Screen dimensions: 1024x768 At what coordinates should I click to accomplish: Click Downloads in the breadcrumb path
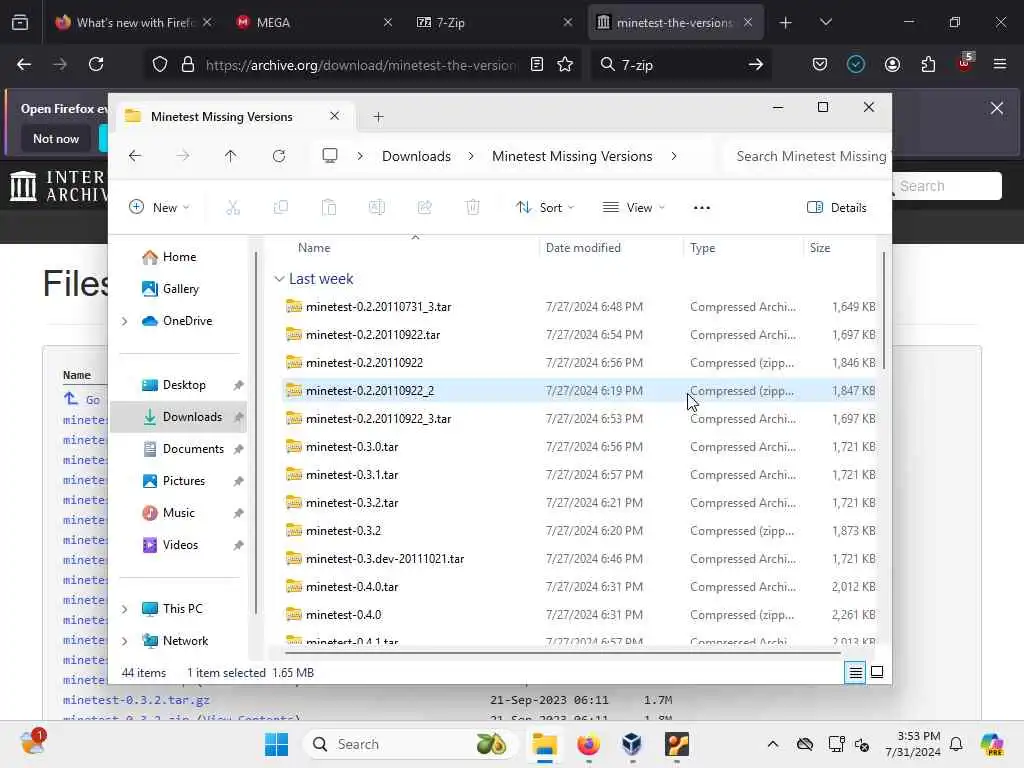pyautogui.click(x=417, y=156)
